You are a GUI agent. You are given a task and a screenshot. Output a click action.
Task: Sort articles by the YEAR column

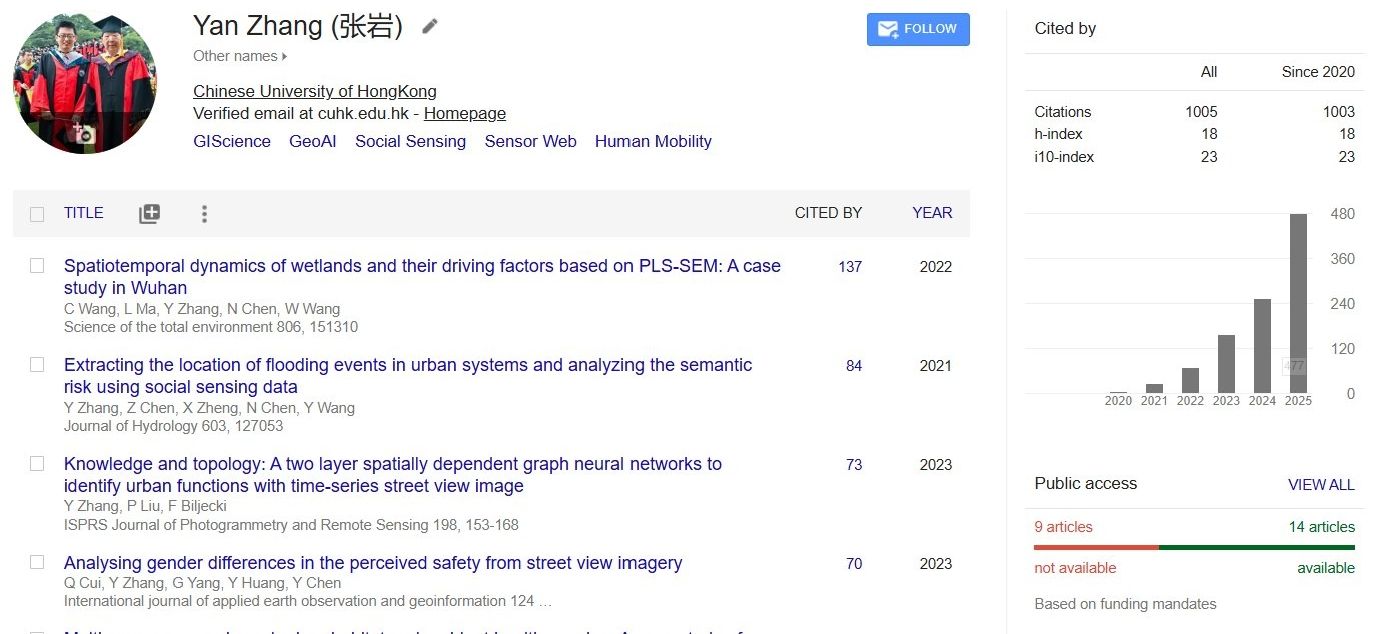click(x=932, y=213)
